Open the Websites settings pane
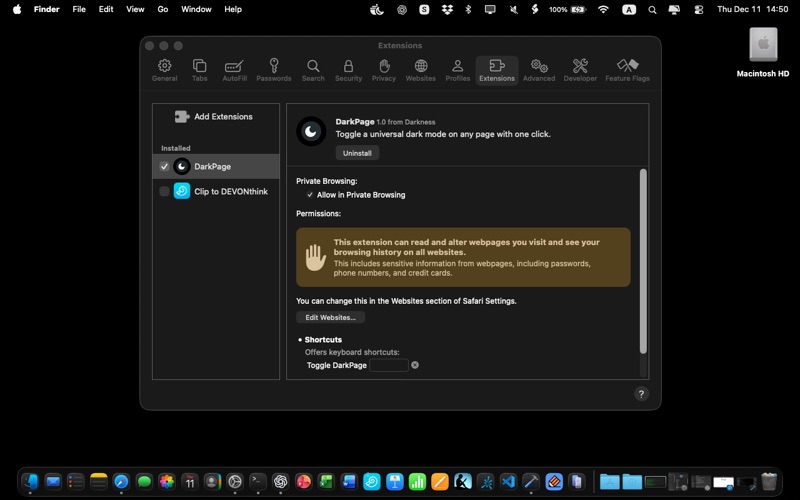Viewport: 800px width, 500px height. point(420,70)
